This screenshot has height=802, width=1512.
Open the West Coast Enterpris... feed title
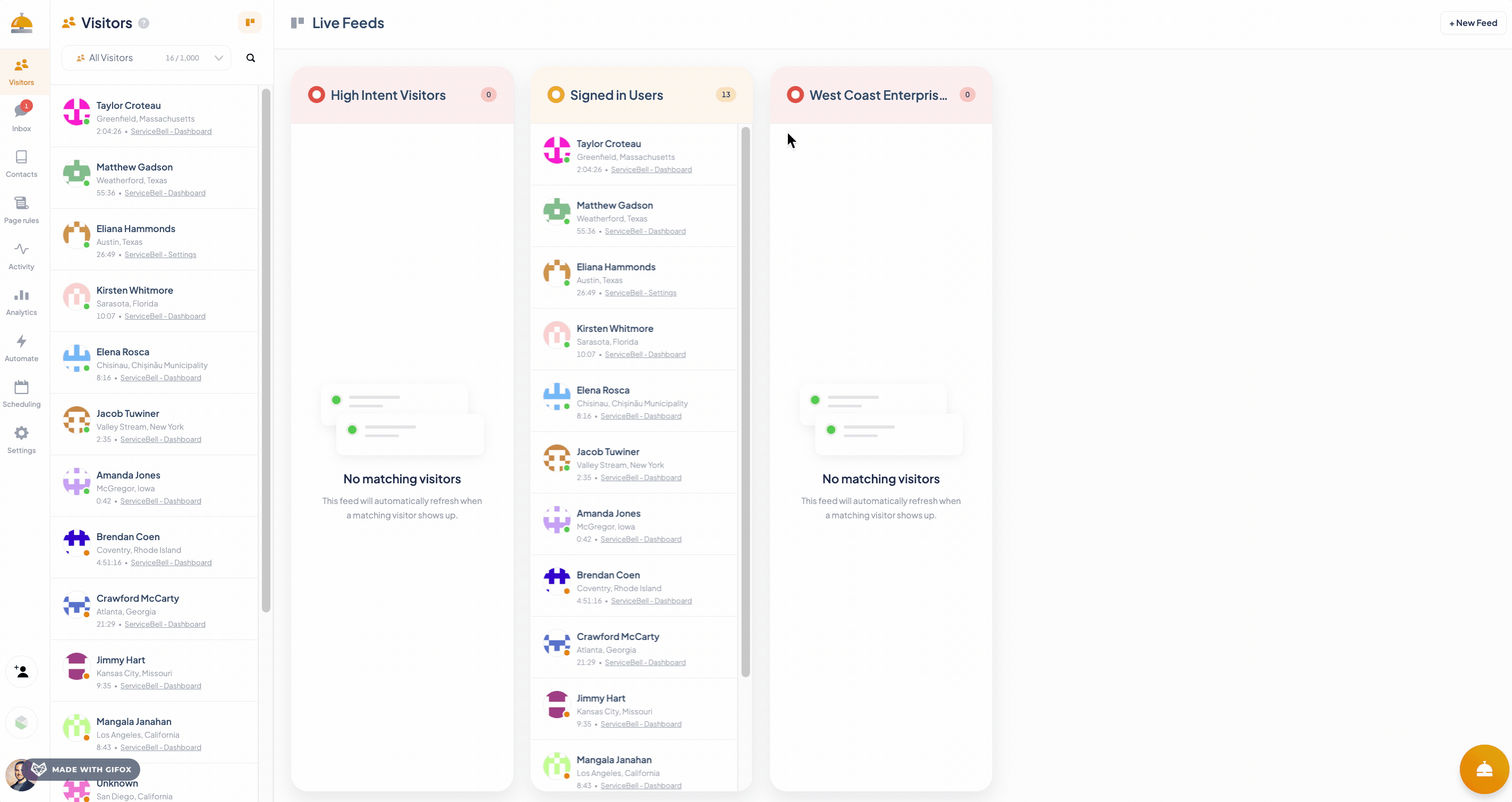878,95
